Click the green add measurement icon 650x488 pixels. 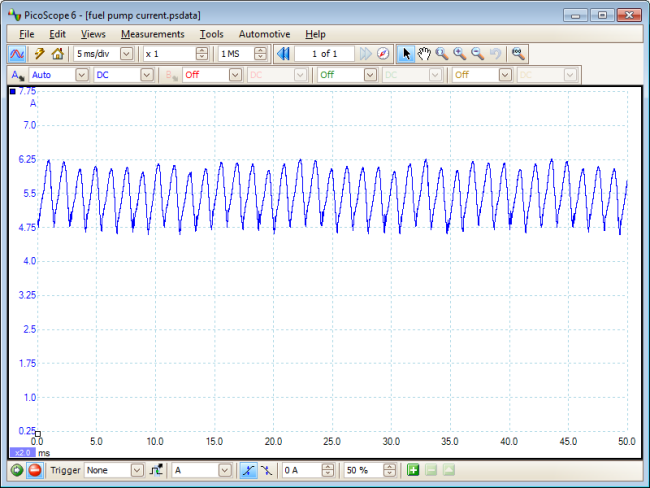pyautogui.click(x=414, y=470)
